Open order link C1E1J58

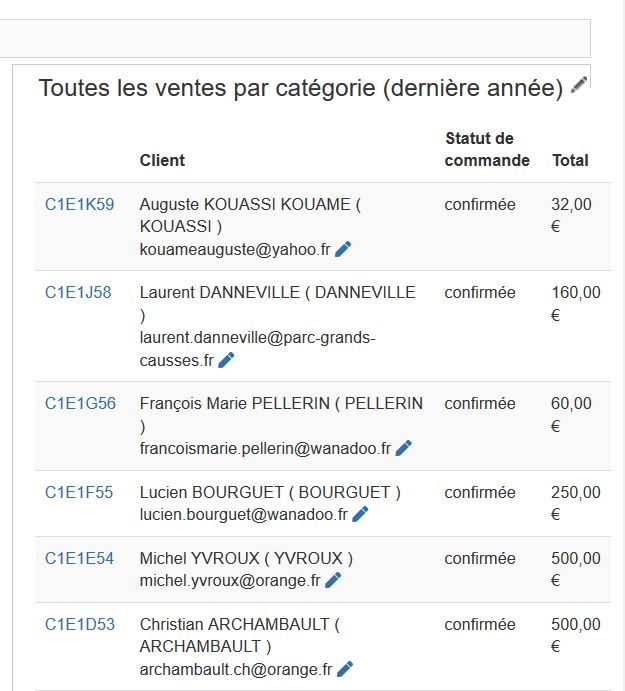pyautogui.click(x=78, y=293)
